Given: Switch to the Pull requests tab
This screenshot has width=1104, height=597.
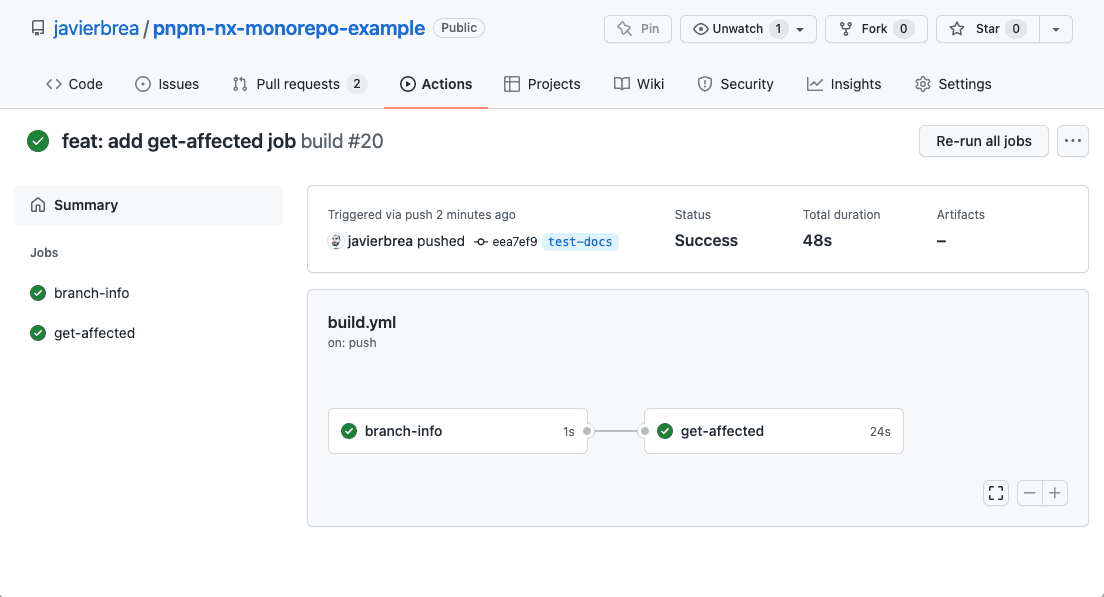Looking at the screenshot, I should click(x=299, y=84).
